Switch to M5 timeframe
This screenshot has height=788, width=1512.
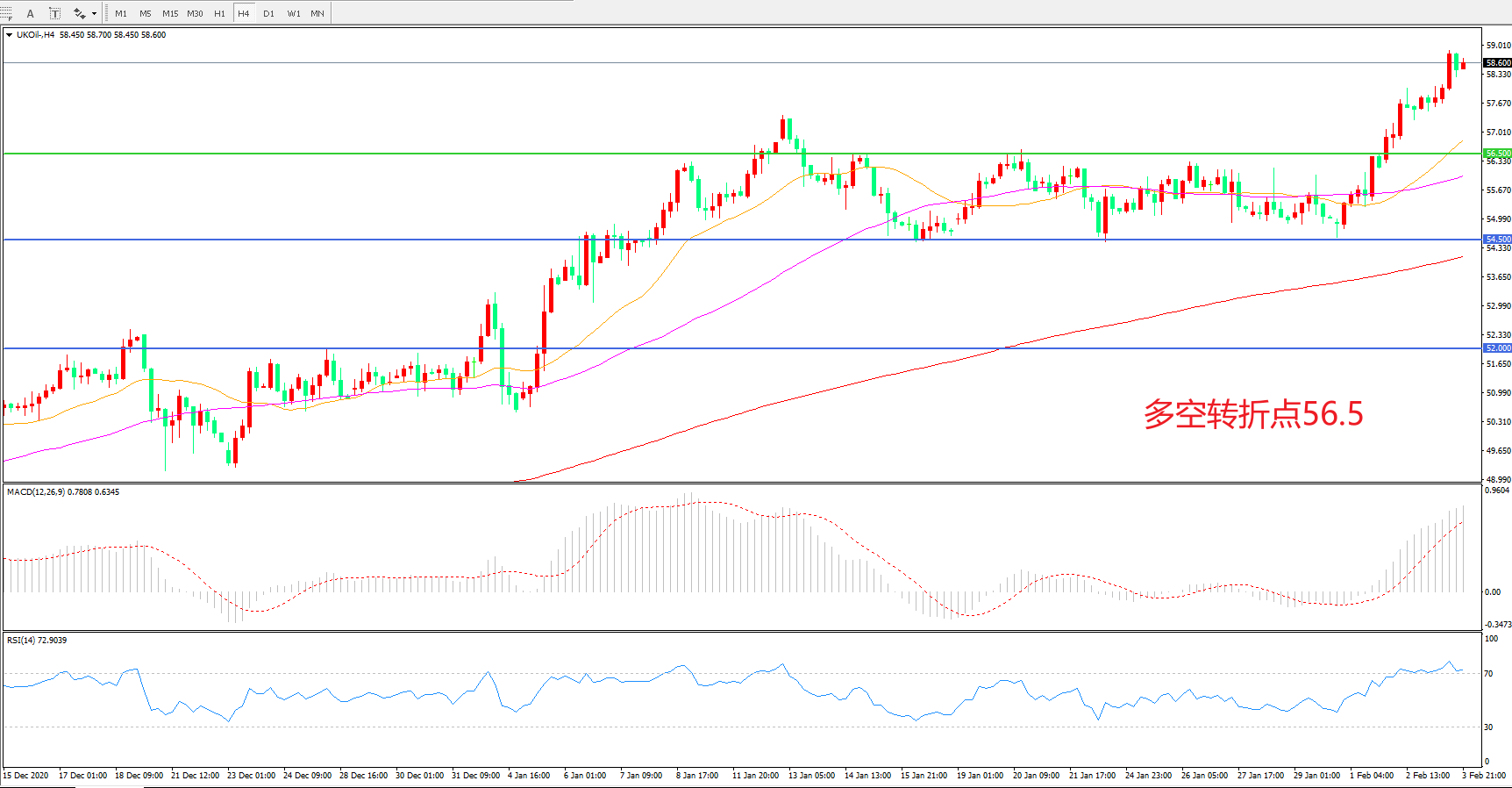(146, 13)
